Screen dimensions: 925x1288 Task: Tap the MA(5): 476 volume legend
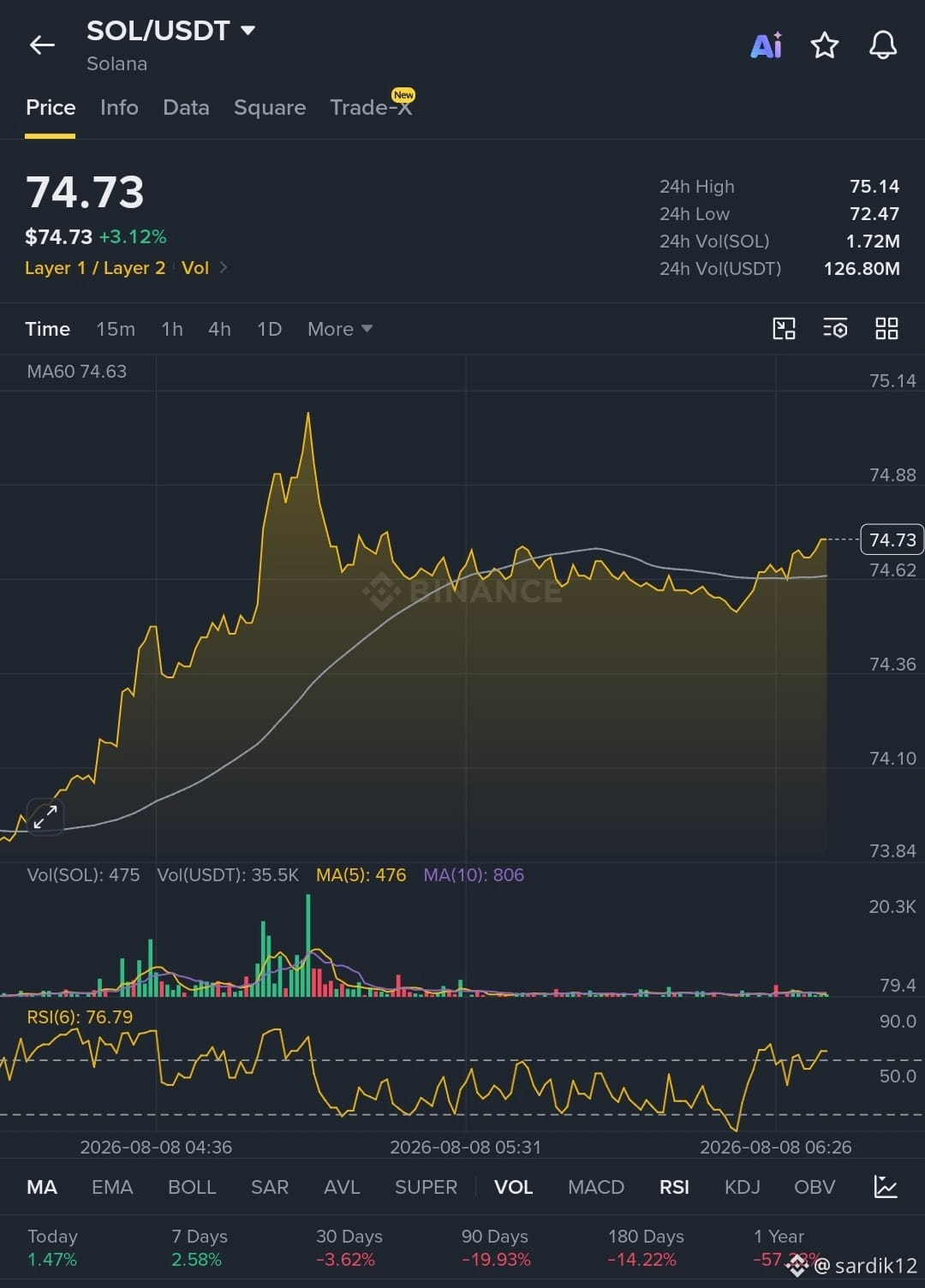[x=361, y=875]
